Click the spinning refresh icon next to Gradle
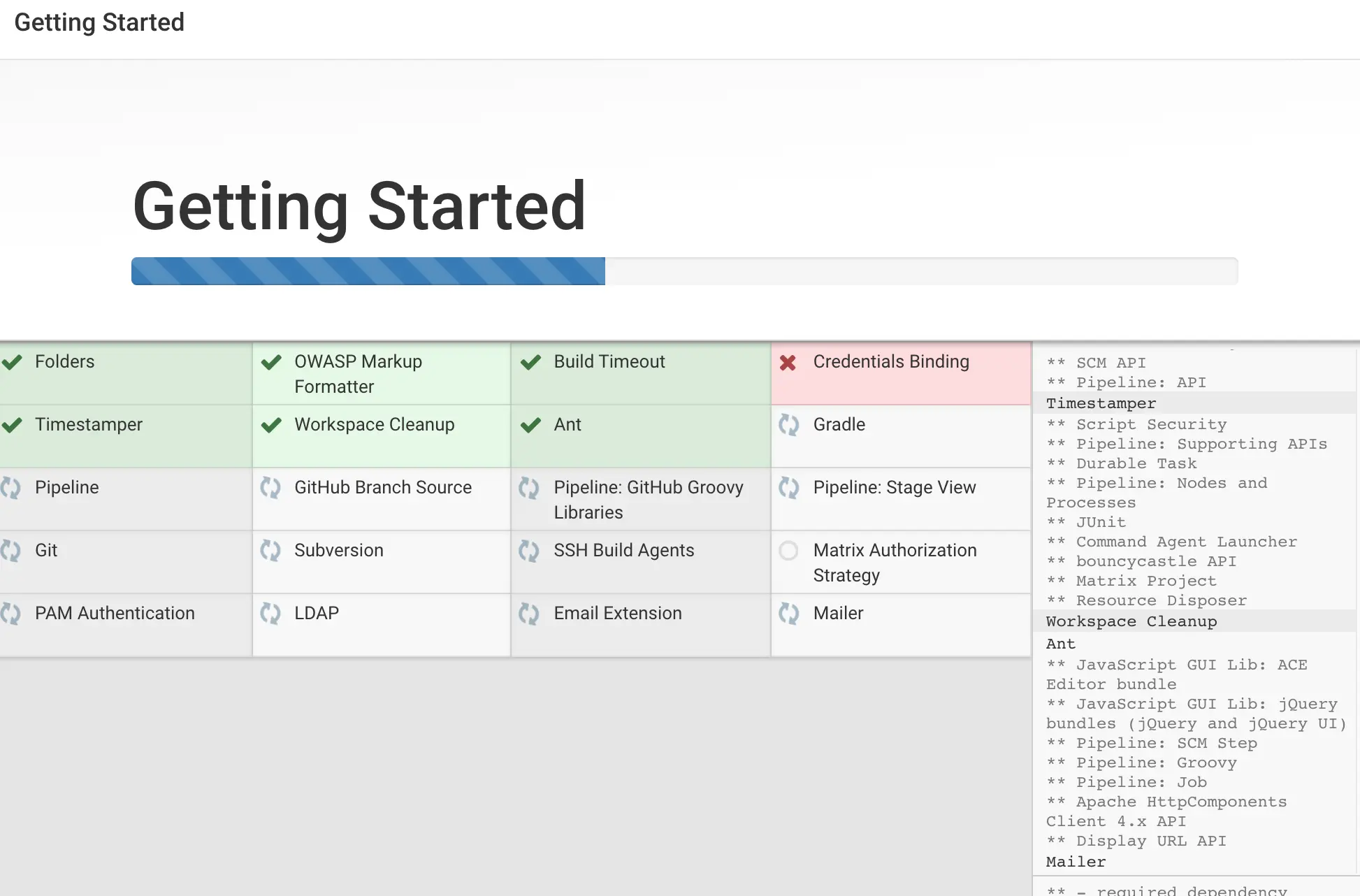Image resolution: width=1360 pixels, height=896 pixels. click(x=788, y=425)
